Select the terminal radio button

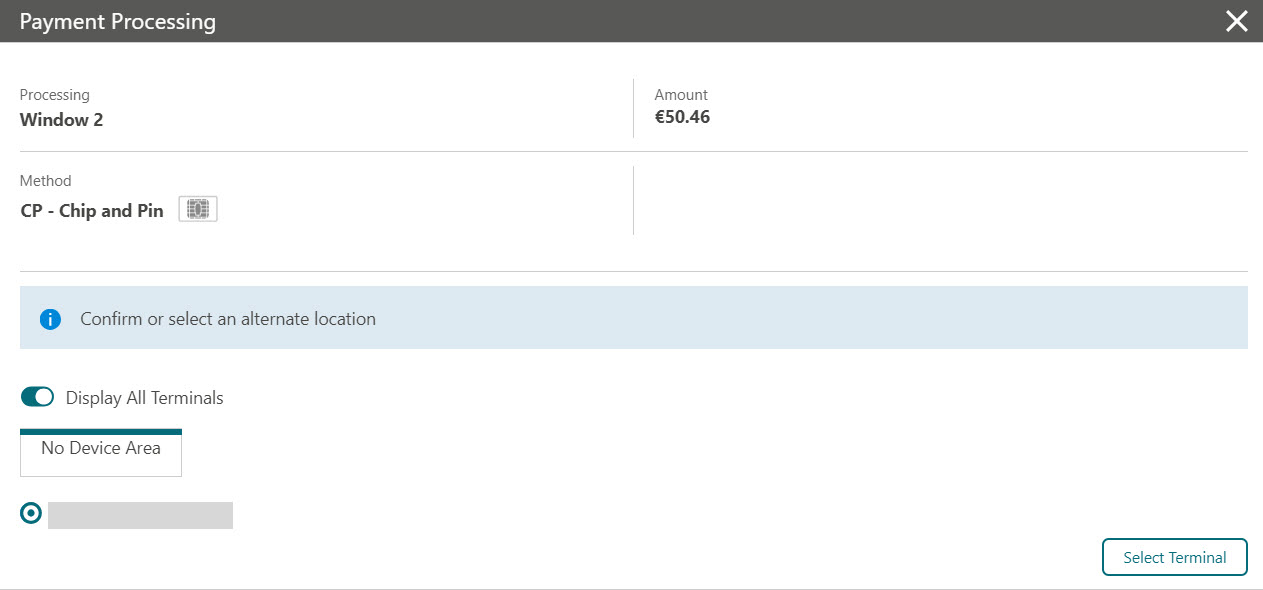[31, 513]
